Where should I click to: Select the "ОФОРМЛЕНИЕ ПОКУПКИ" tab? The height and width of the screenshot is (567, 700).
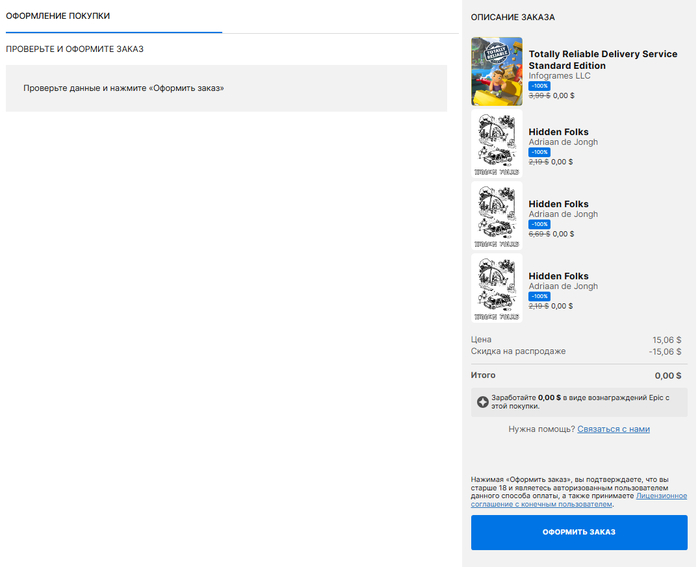tap(58, 17)
